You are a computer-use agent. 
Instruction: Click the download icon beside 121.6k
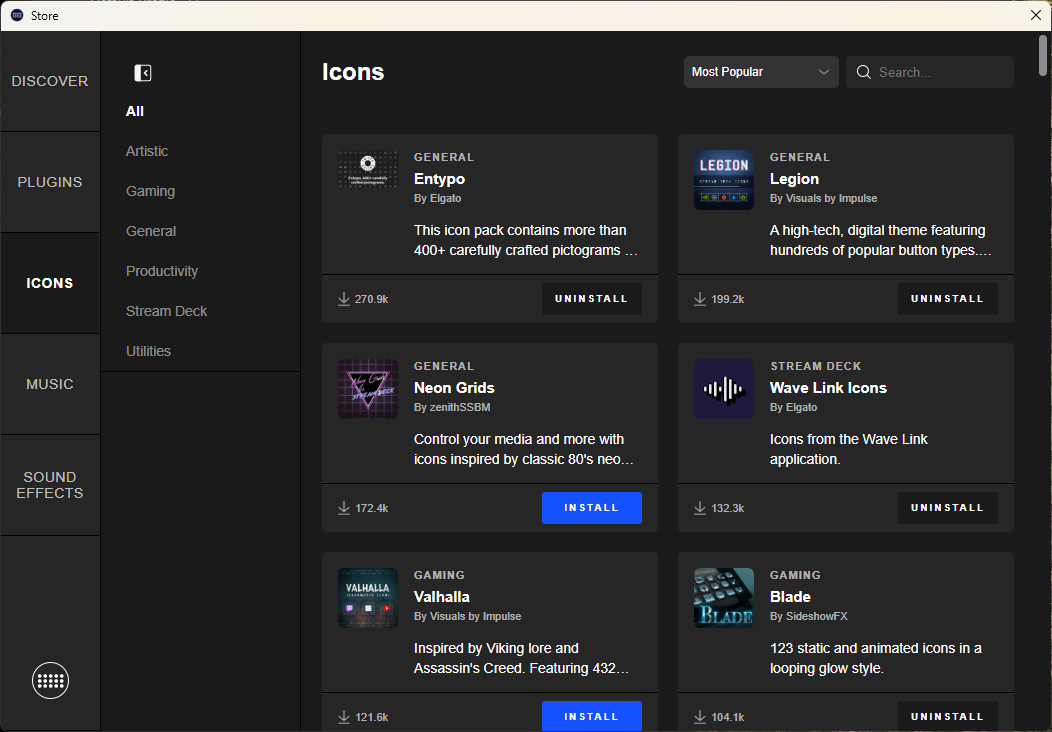coord(344,717)
